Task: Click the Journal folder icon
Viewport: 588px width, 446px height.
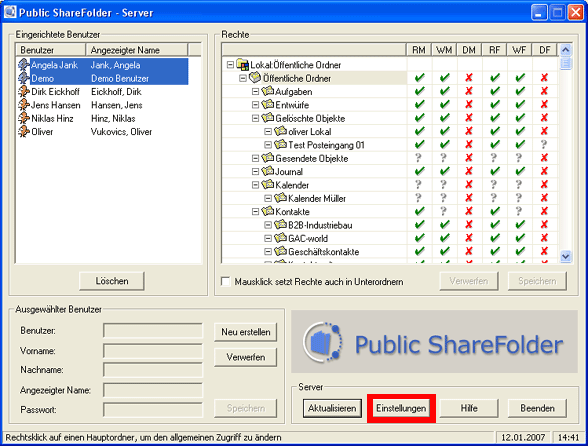Action: 268,171
